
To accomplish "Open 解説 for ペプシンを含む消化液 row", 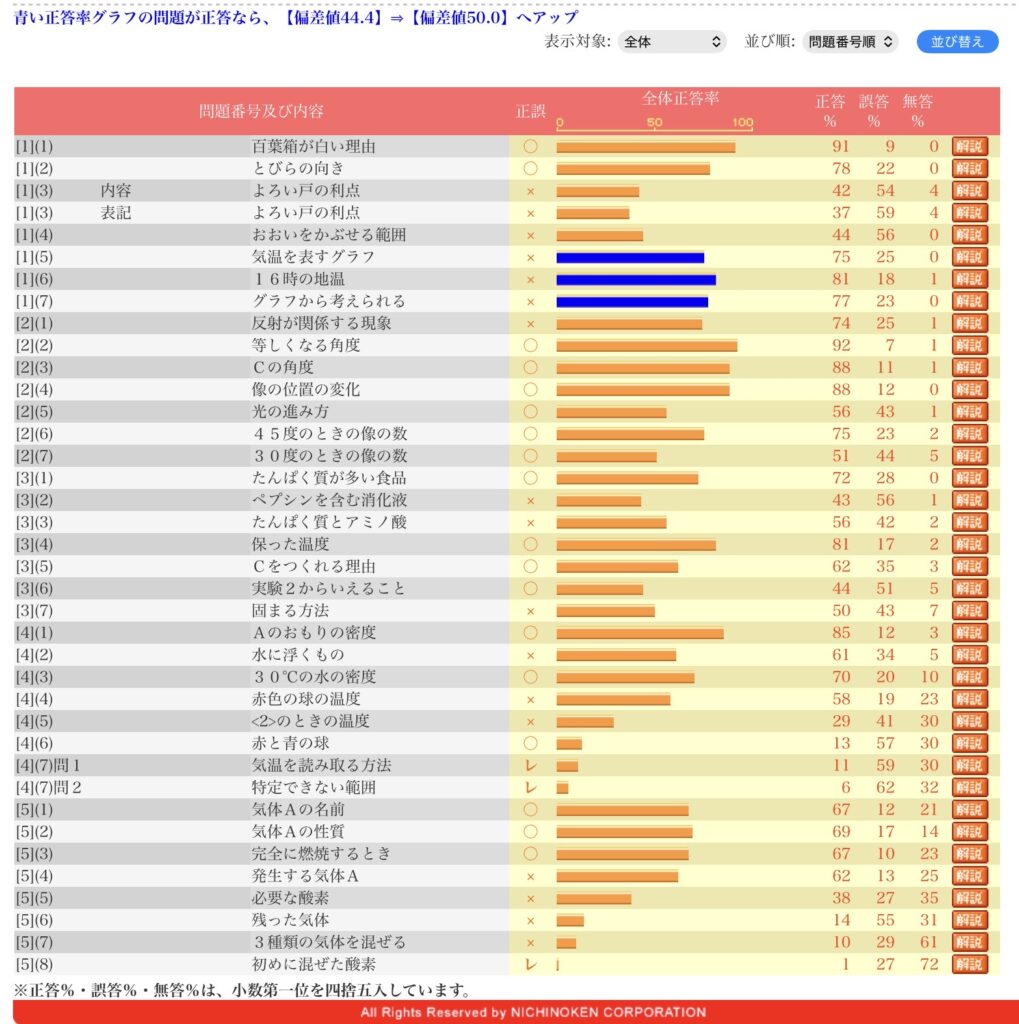I will [969, 500].
